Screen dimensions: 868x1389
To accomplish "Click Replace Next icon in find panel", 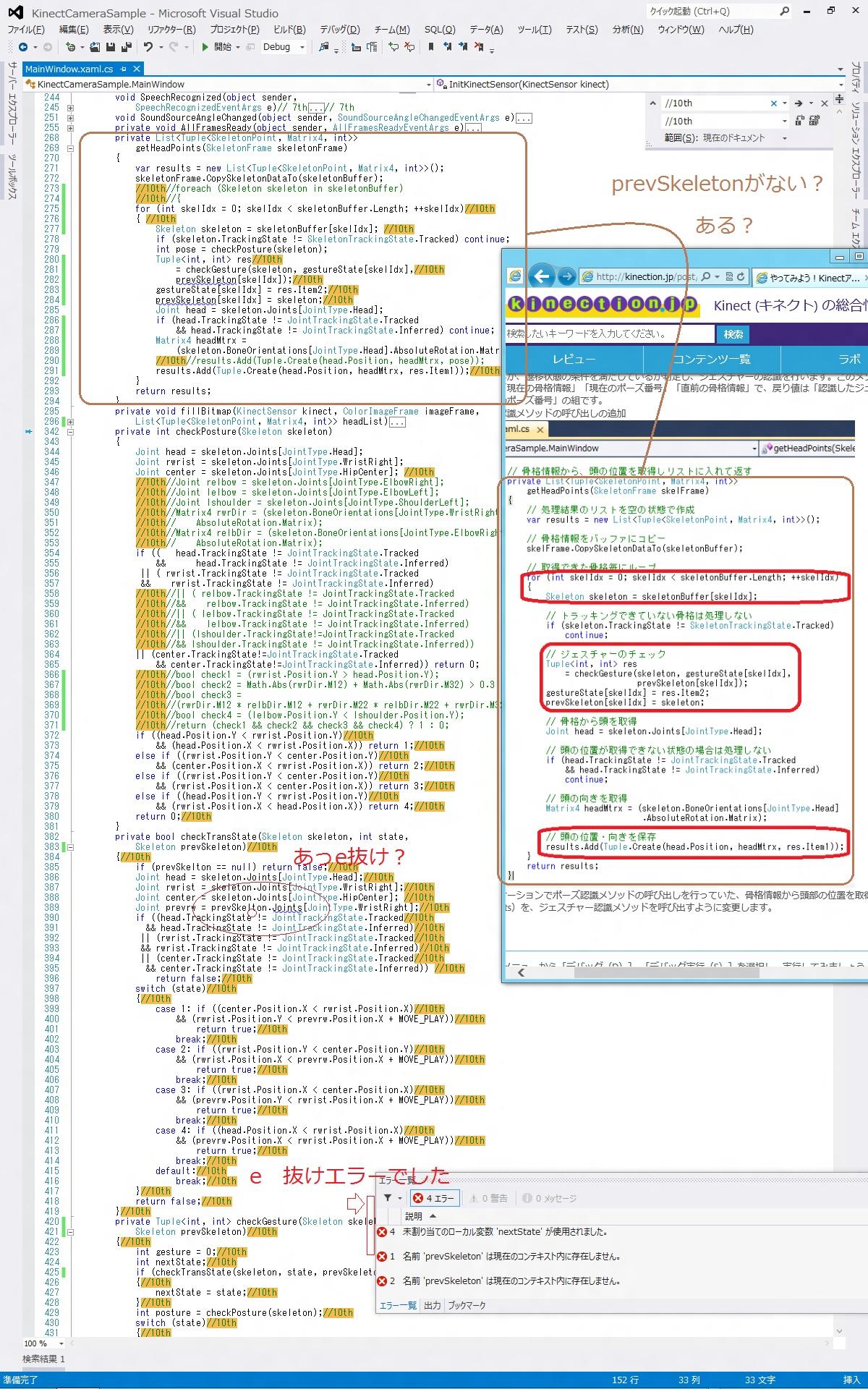I will pyautogui.click(x=800, y=121).
